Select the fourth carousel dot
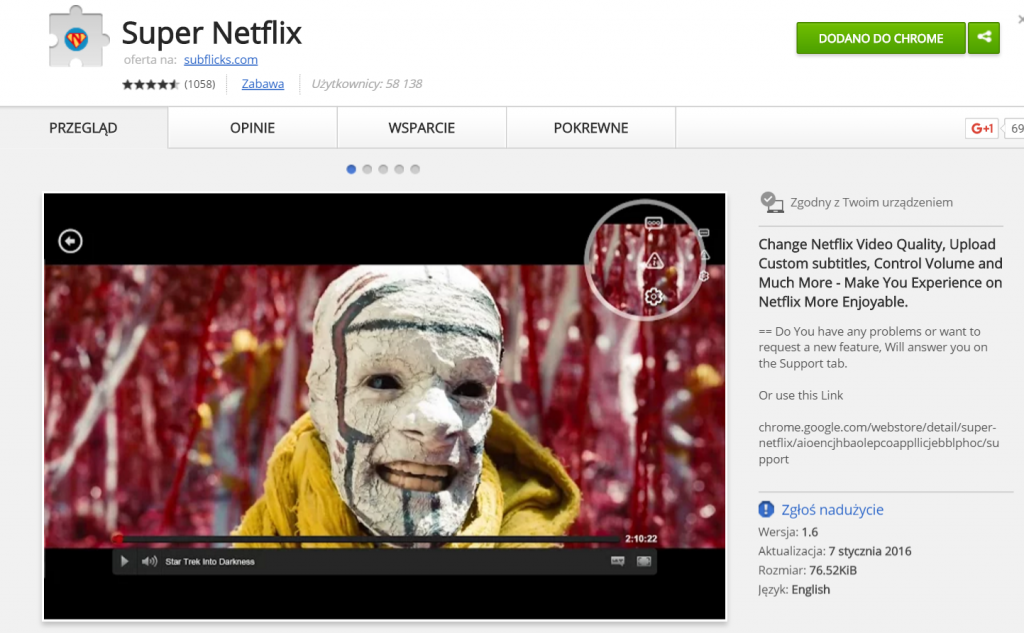 (399, 169)
